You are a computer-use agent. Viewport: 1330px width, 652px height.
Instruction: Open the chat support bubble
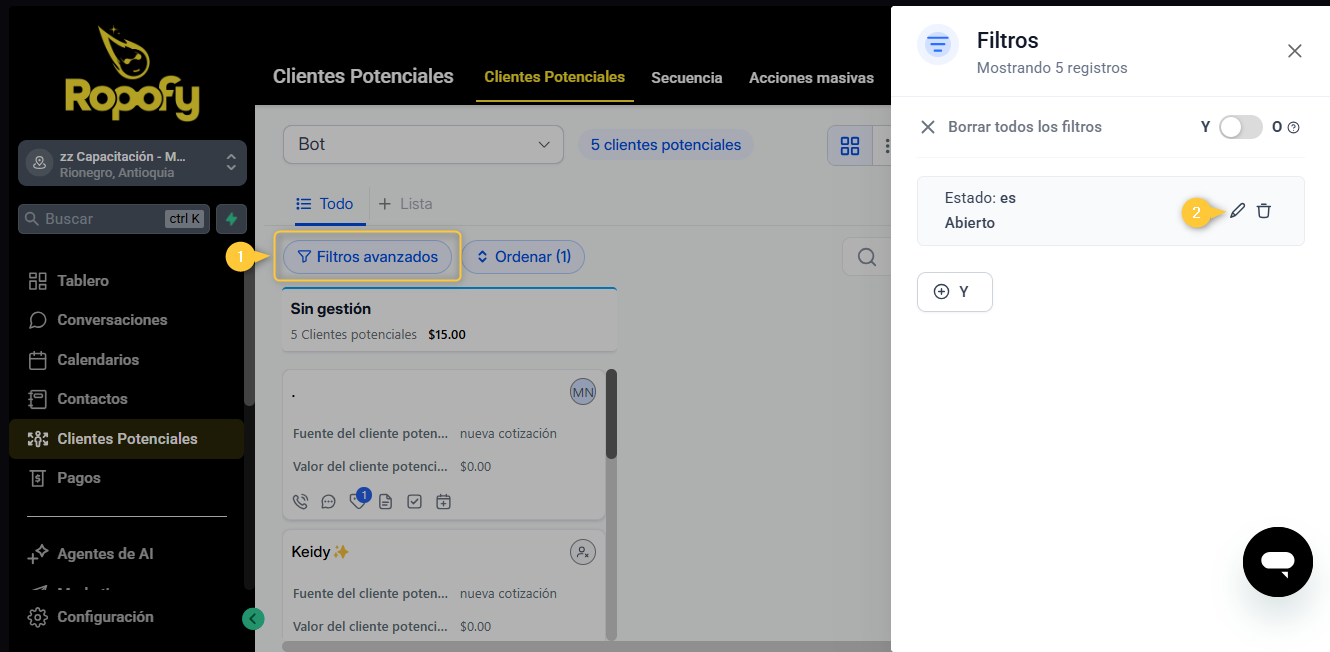[x=1277, y=562]
